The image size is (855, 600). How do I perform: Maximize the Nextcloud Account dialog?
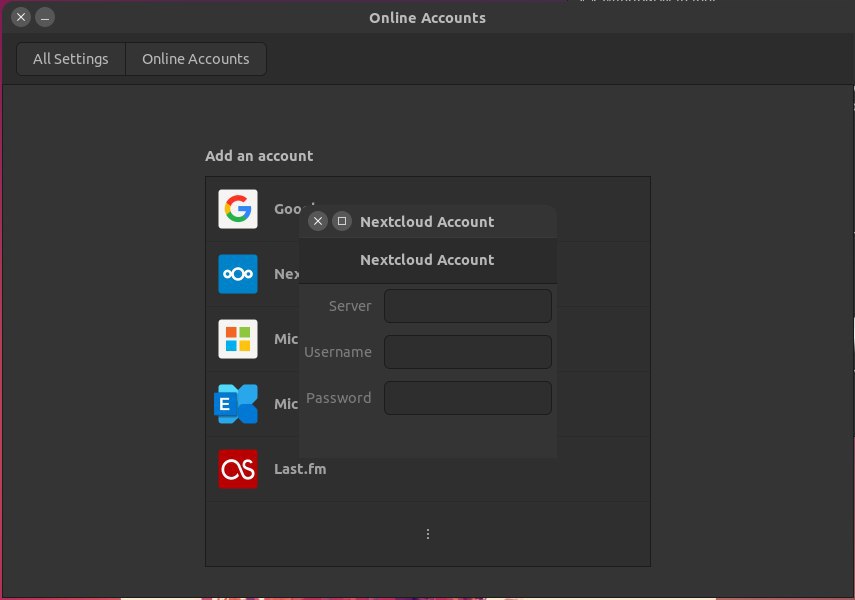click(342, 221)
